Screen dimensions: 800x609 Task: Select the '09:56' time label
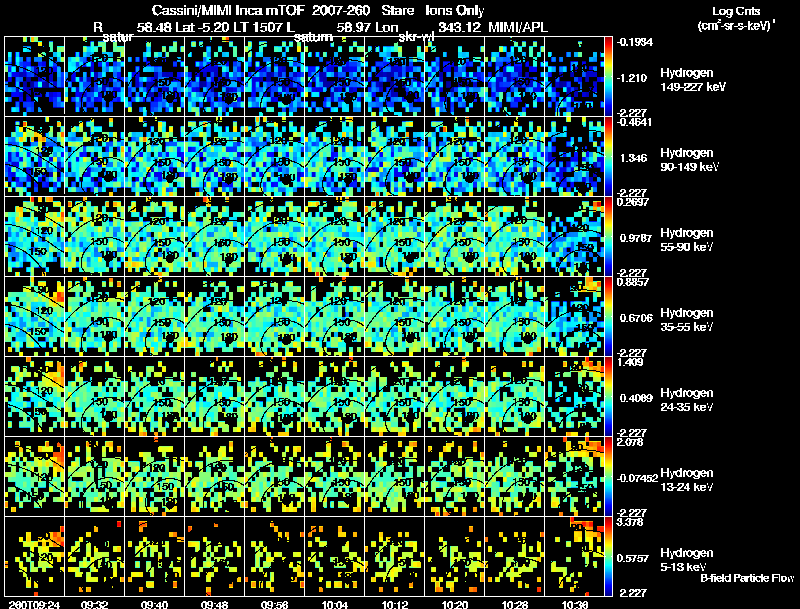pos(274,604)
